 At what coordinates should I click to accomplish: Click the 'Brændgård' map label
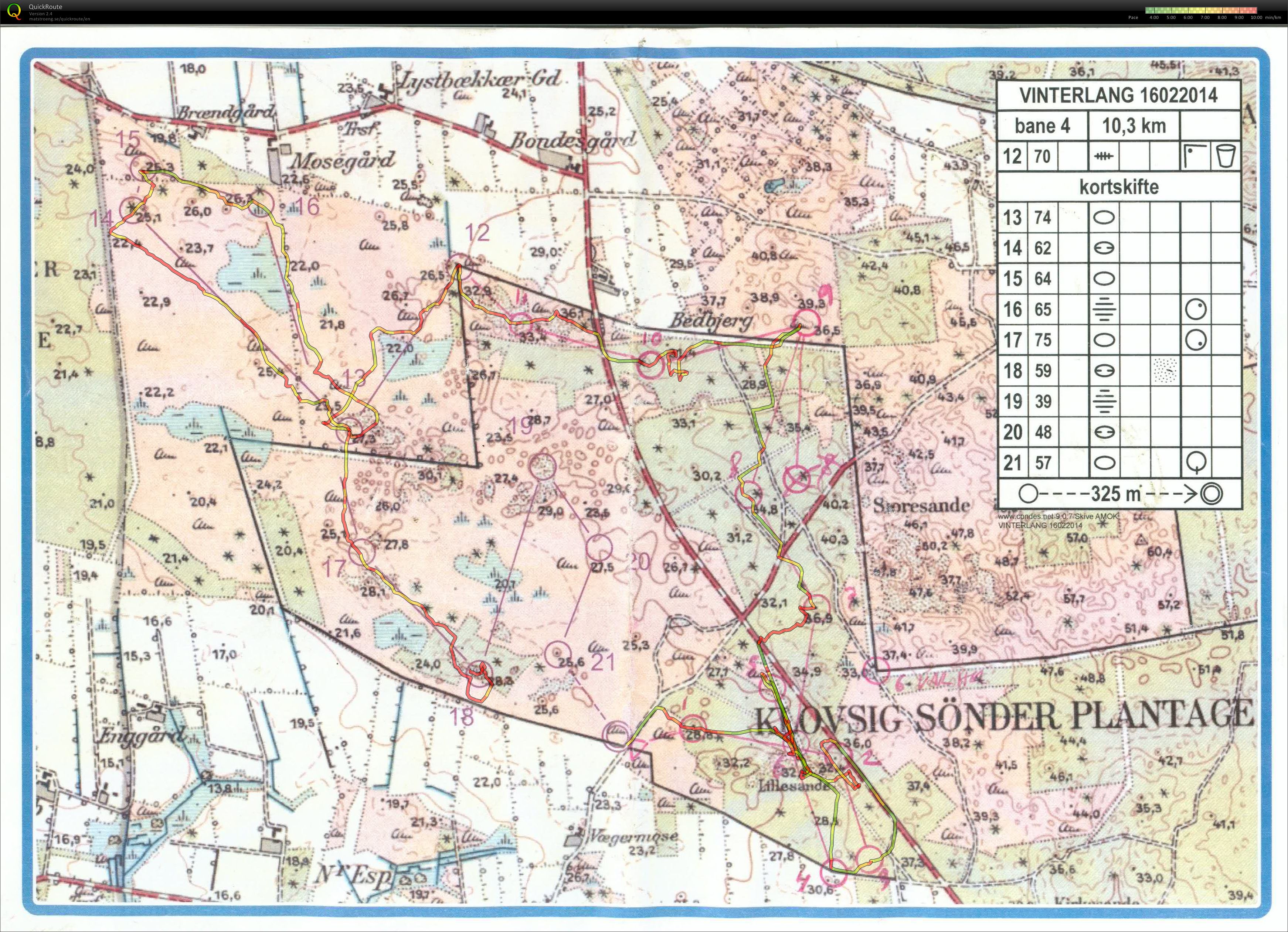(227, 112)
